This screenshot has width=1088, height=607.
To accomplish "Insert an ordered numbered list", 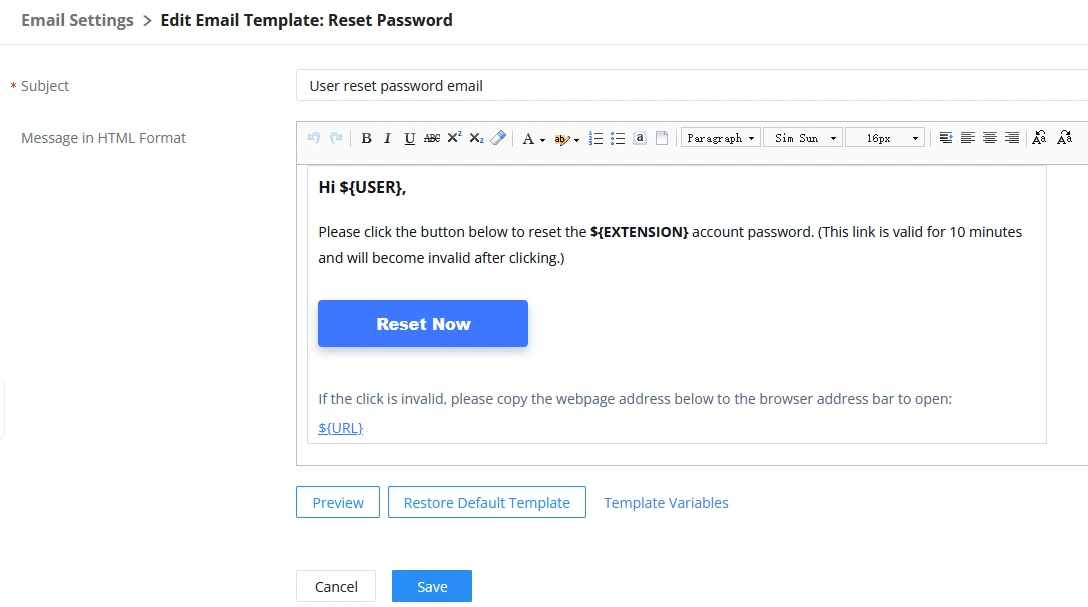I will pos(595,138).
